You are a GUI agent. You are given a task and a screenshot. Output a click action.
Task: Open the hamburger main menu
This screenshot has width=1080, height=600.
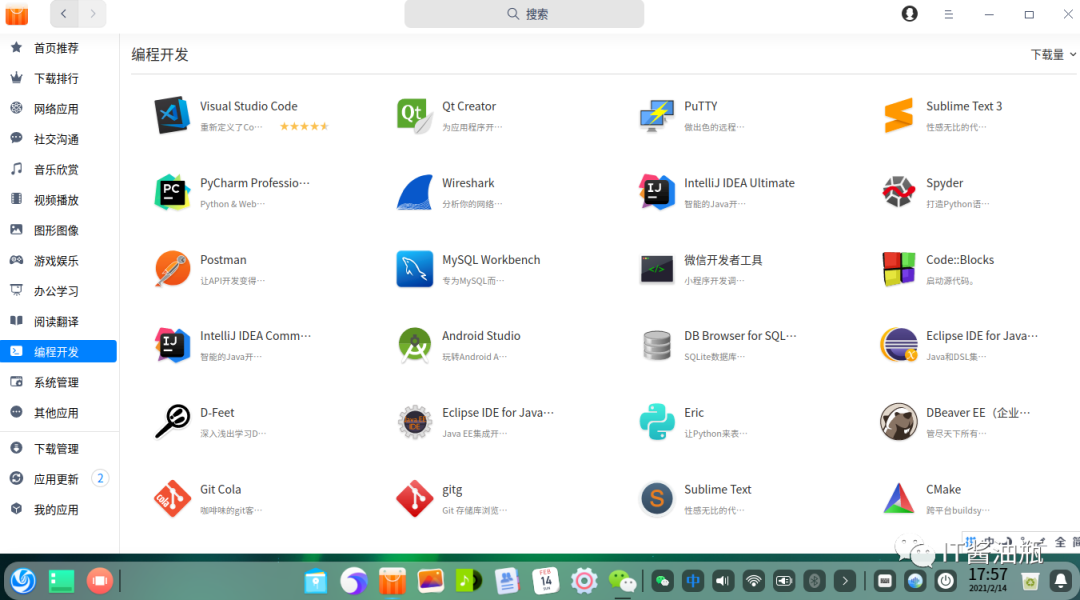tap(948, 14)
